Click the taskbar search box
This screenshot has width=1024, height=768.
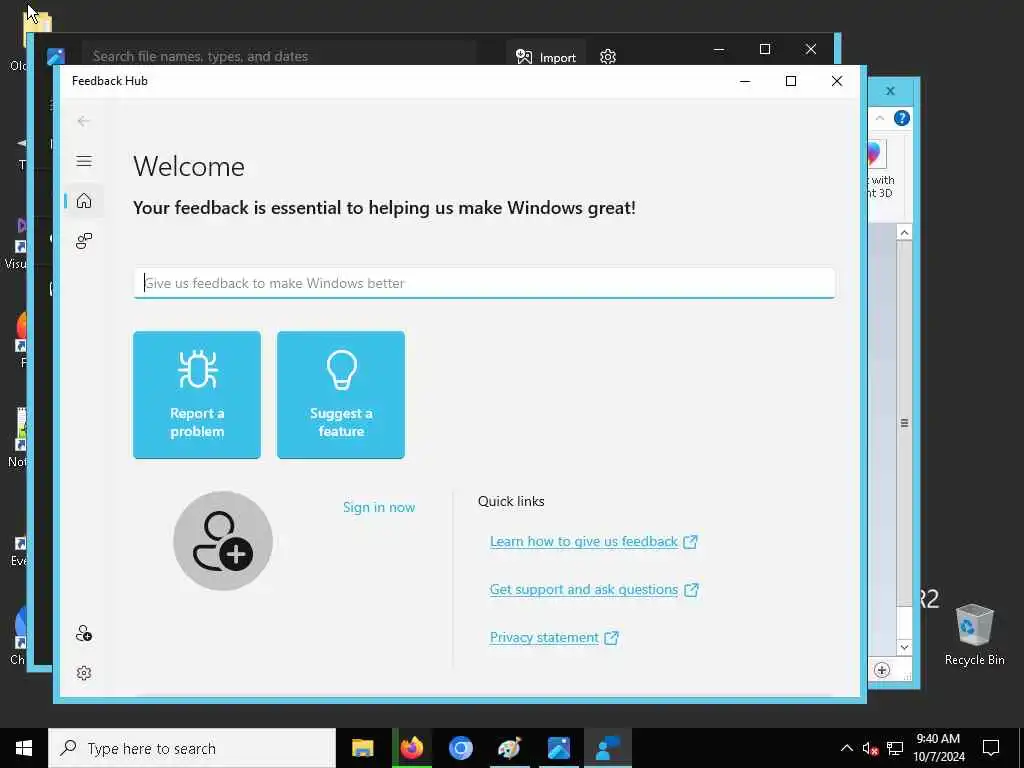coord(192,748)
